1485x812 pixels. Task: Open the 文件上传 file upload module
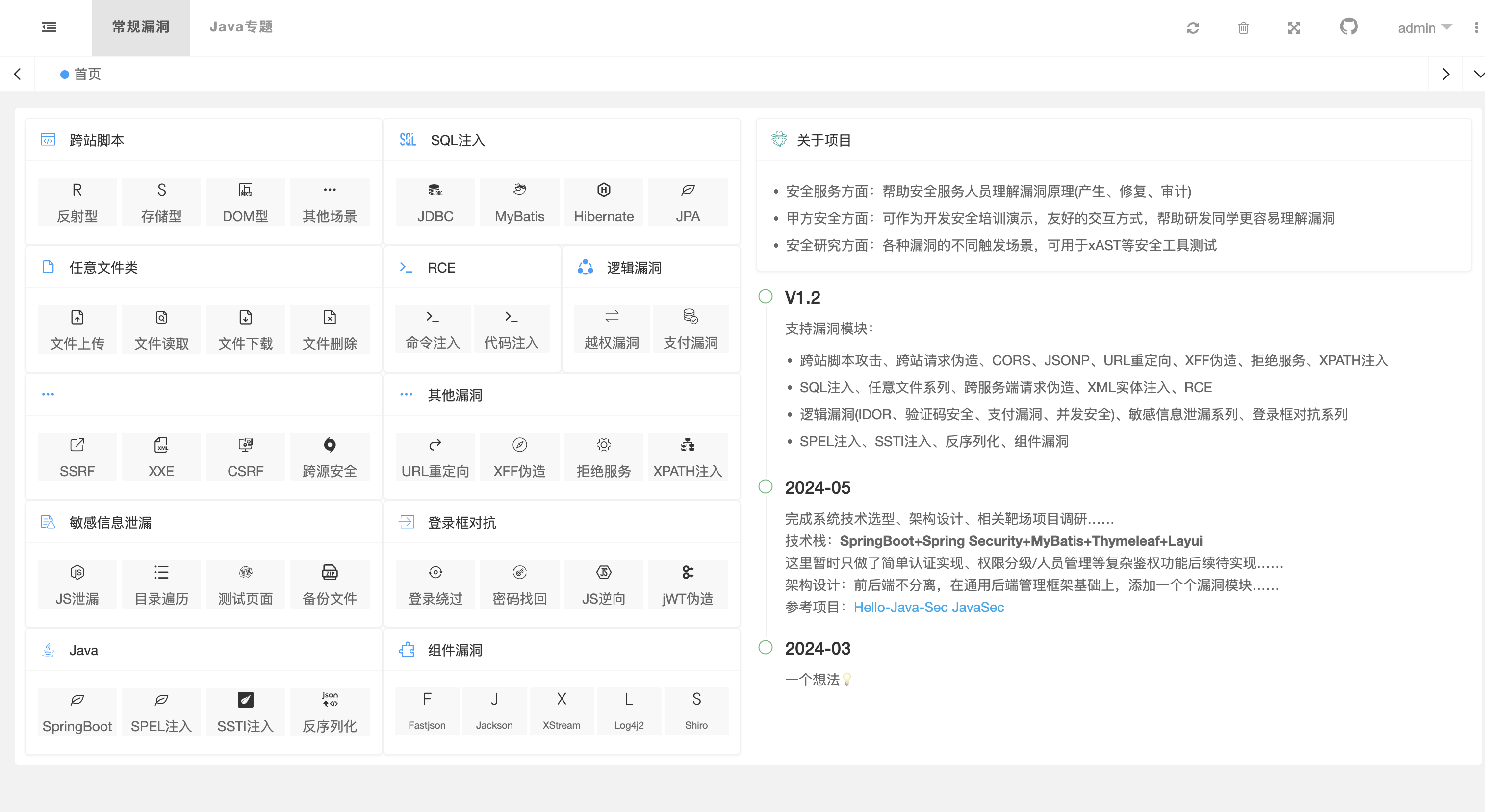coord(77,330)
